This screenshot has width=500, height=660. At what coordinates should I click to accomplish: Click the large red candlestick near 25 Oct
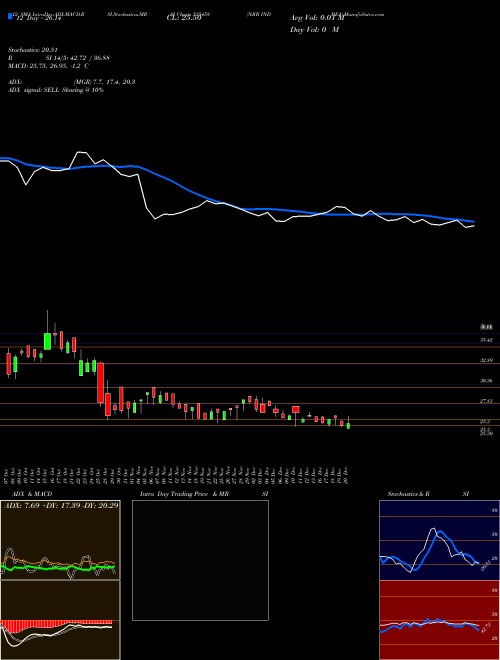coord(101,383)
